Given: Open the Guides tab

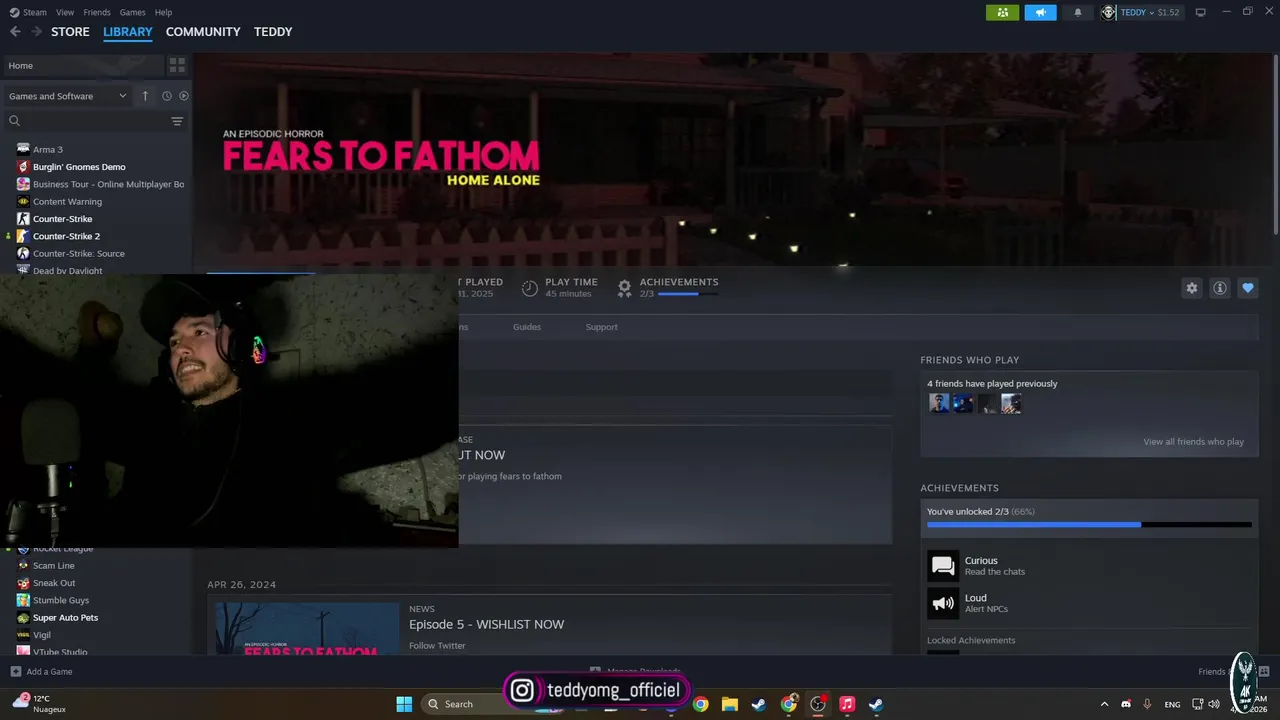Looking at the screenshot, I should [x=527, y=327].
